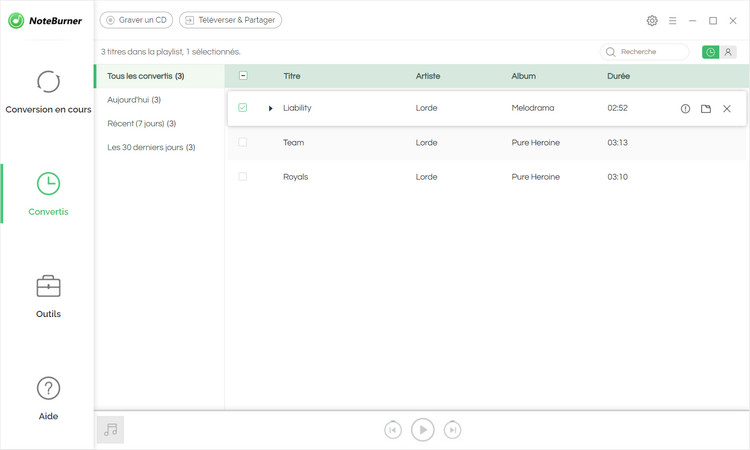Check the Team track checkbox
Viewport: 750px width, 450px height.
click(243, 142)
